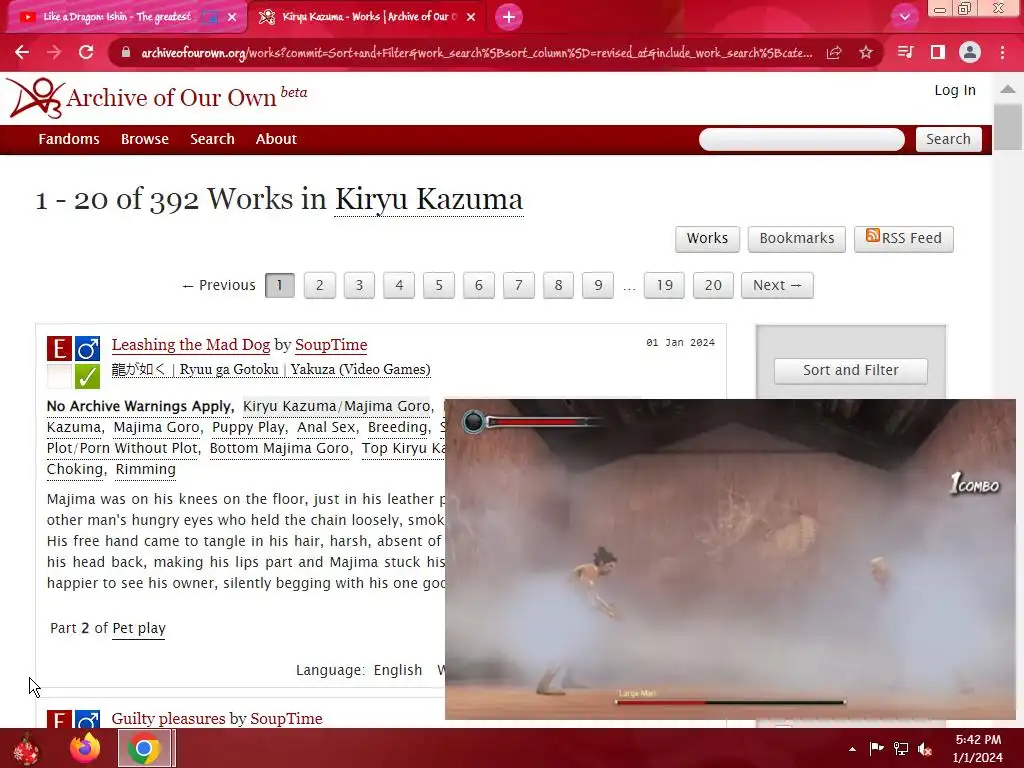Click the Works button
This screenshot has height=768, width=1024.
tap(707, 238)
